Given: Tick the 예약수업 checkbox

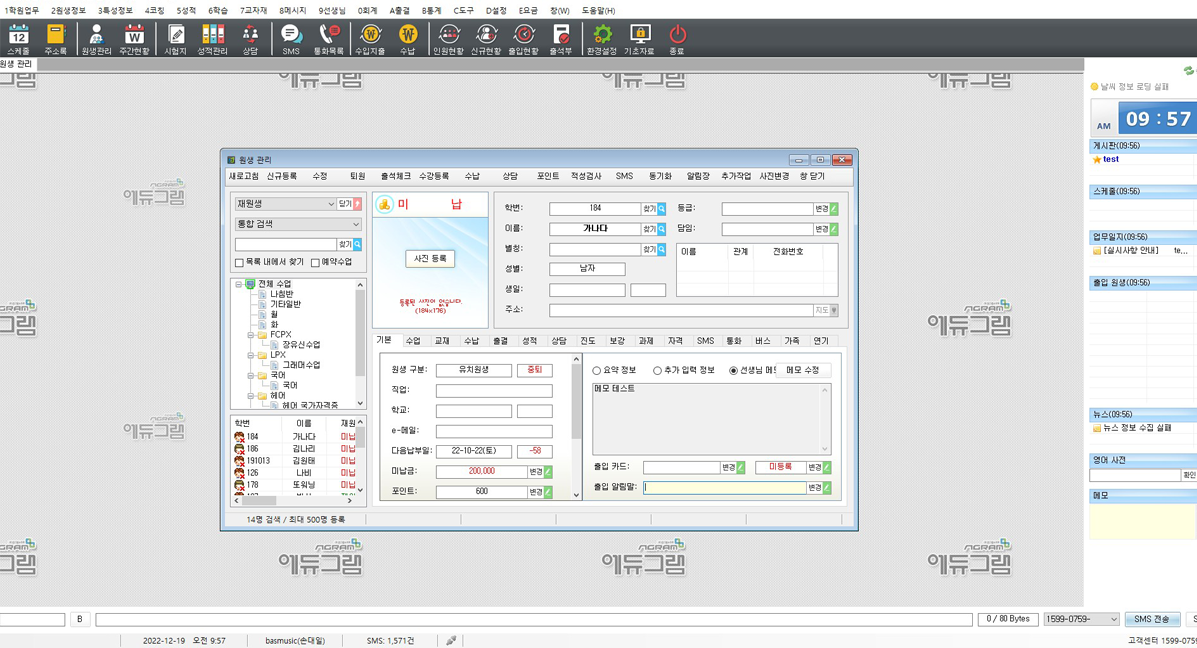Looking at the screenshot, I should (x=315, y=263).
